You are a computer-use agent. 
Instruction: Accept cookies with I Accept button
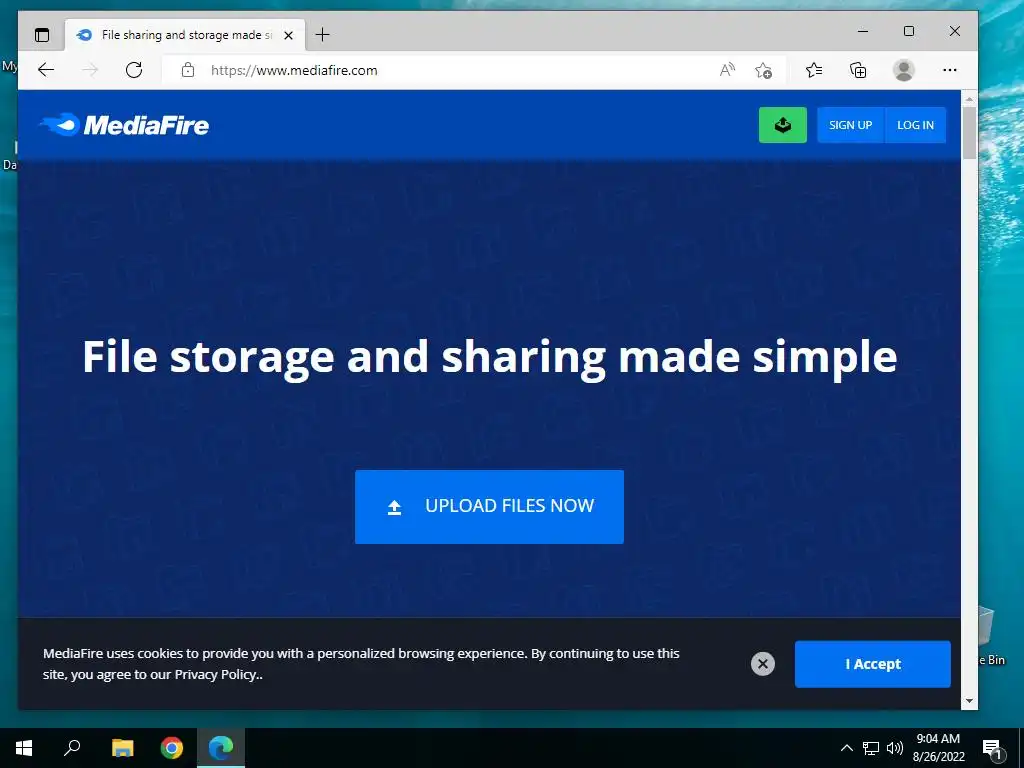[872, 664]
